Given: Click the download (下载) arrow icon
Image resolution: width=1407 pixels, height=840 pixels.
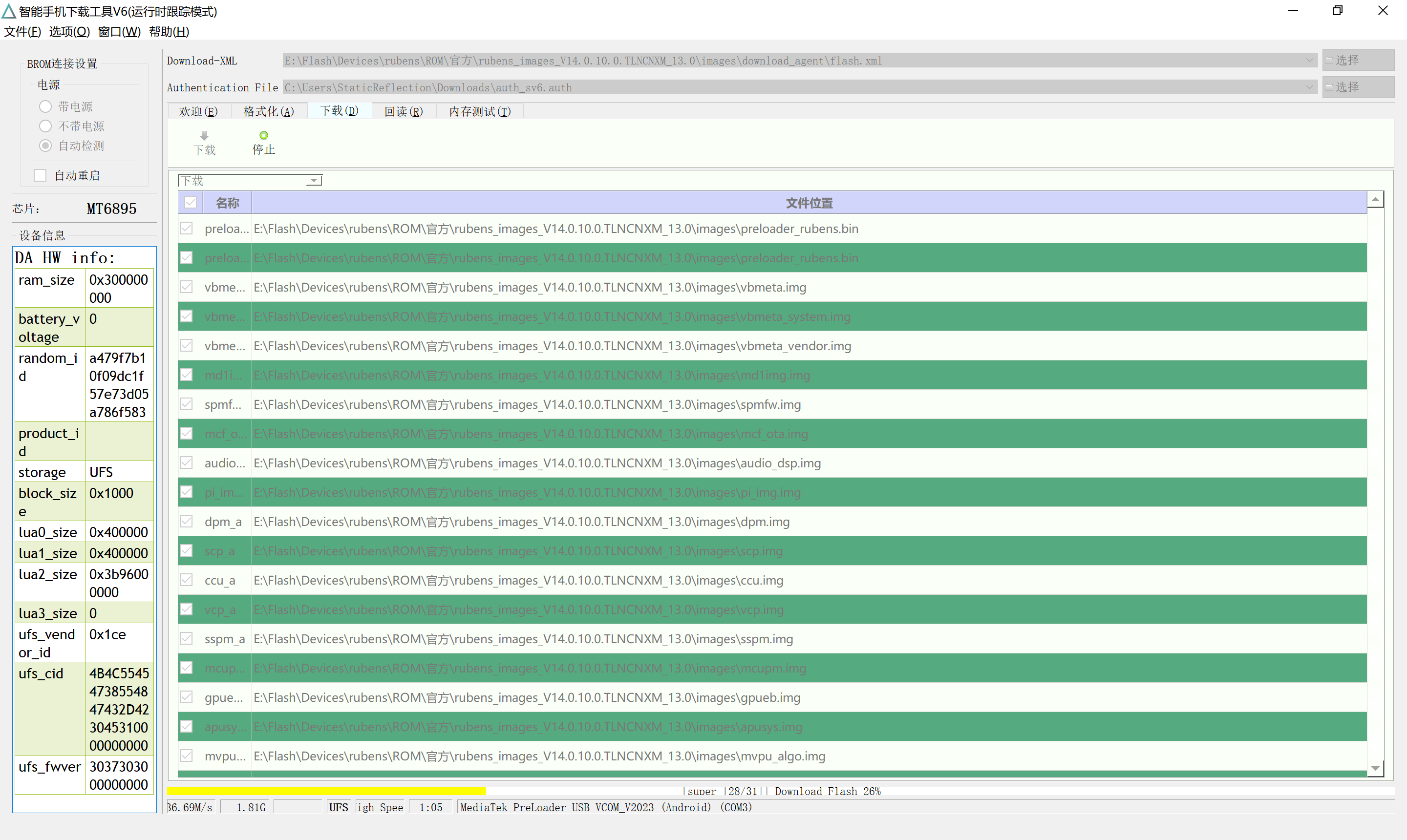Looking at the screenshot, I should click(204, 135).
